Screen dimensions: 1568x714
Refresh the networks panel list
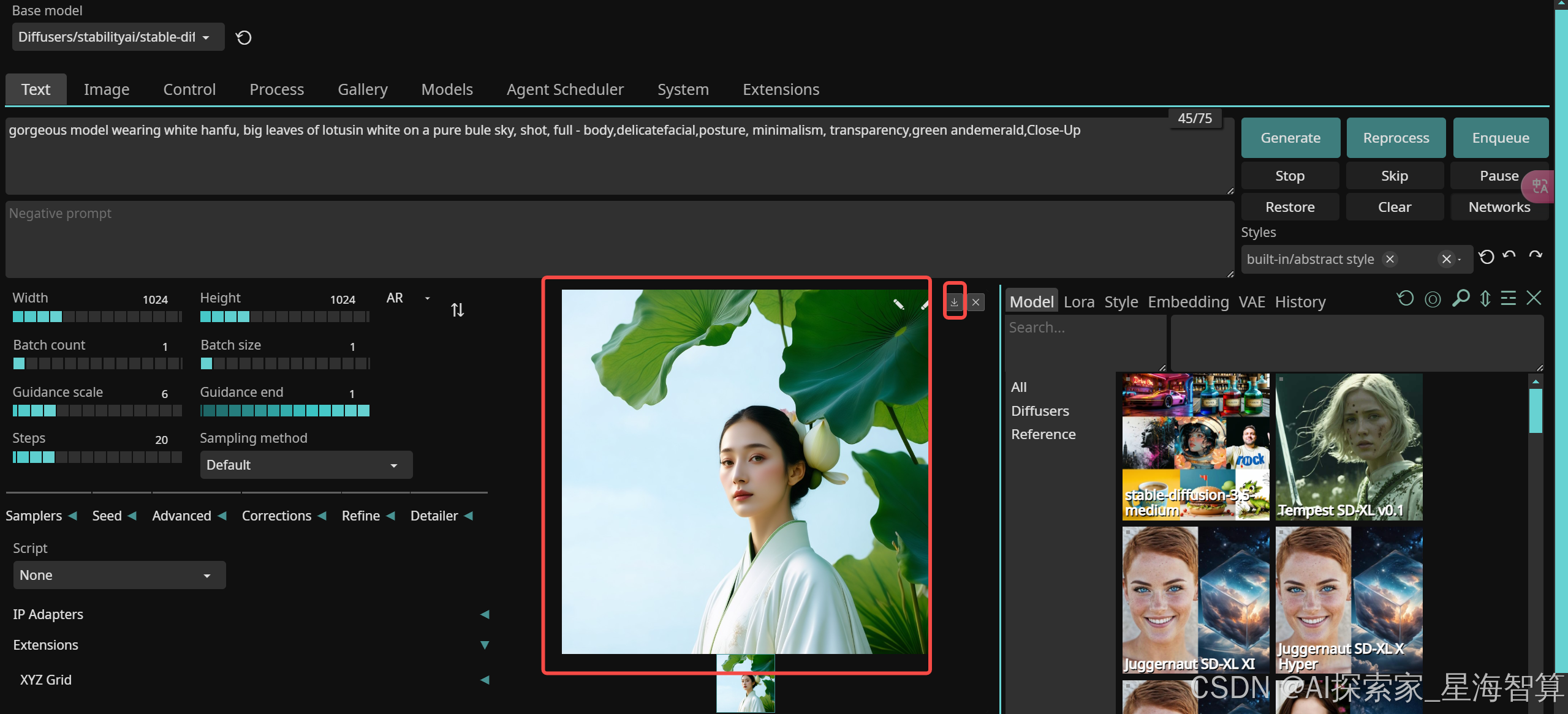pyautogui.click(x=1405, y=299)
